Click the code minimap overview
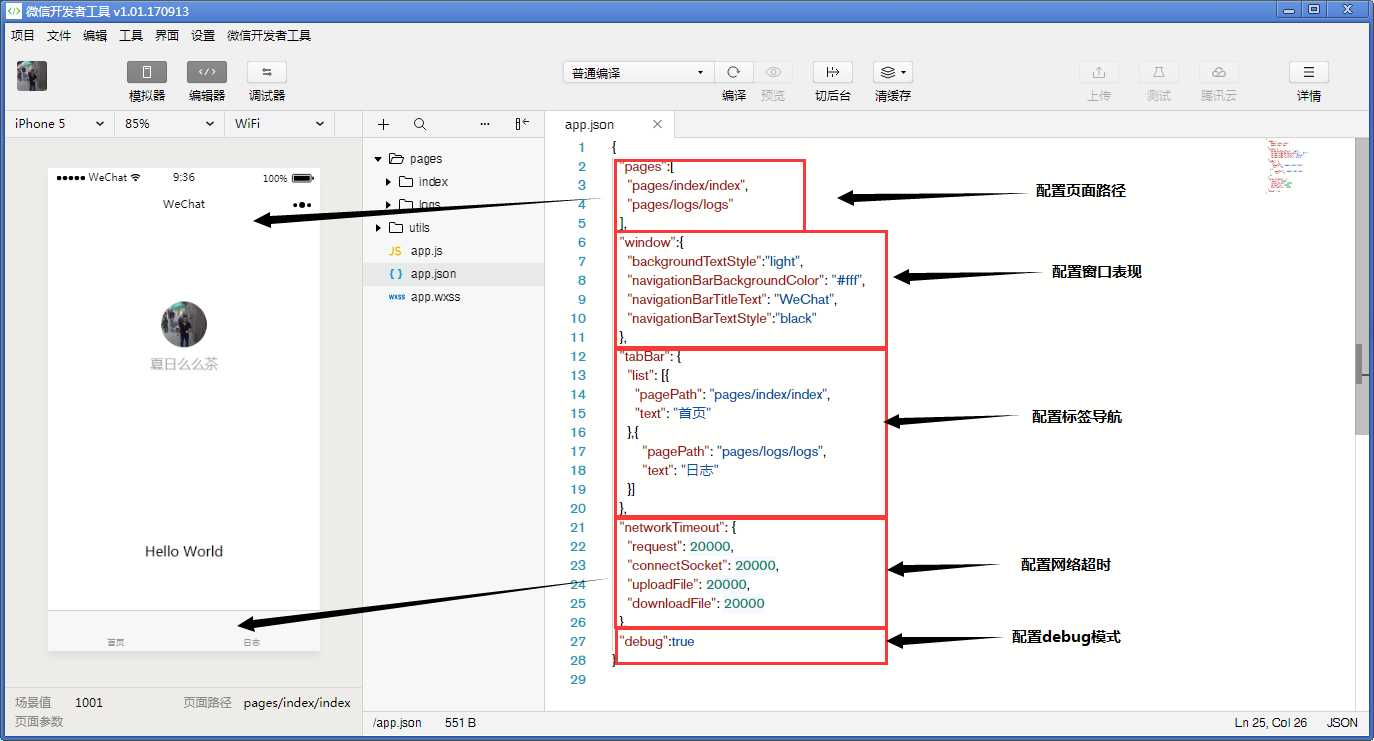Viewport: 1374px width, 741px height. point(1289,166)
